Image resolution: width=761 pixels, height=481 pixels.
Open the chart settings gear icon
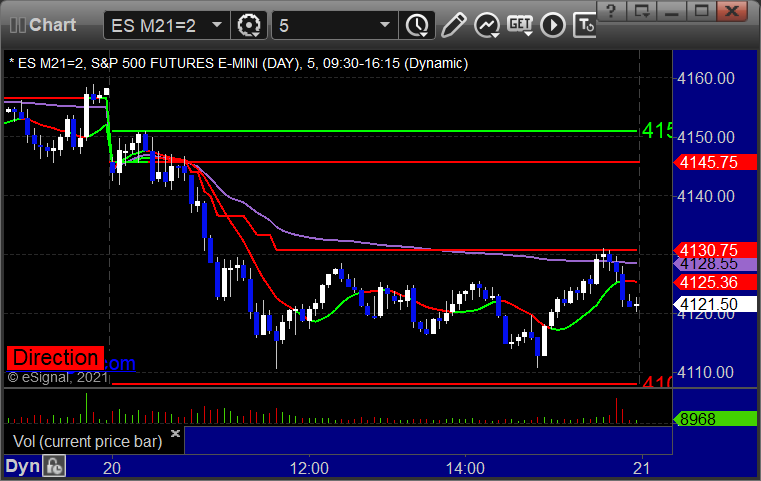click(248, 25)
